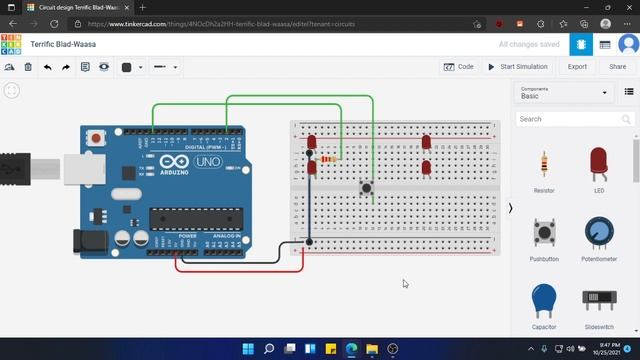Rotate the selected component tool

click(9, 67)
